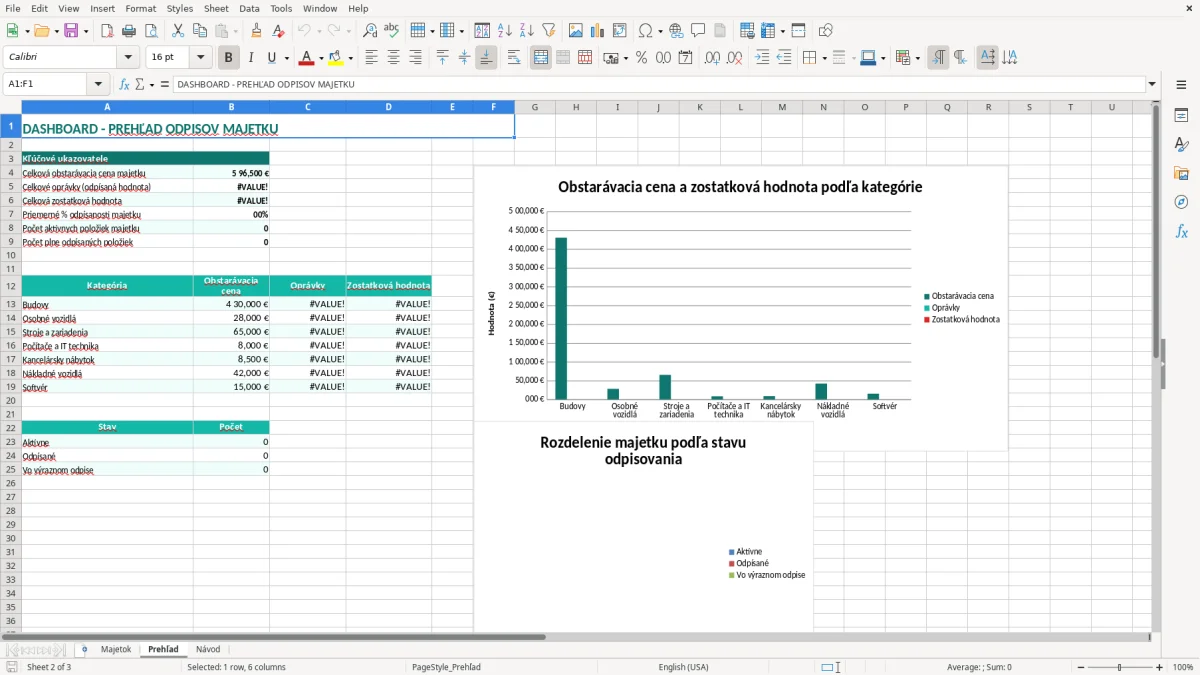Apply yellow background color swatch

point(336,58)
